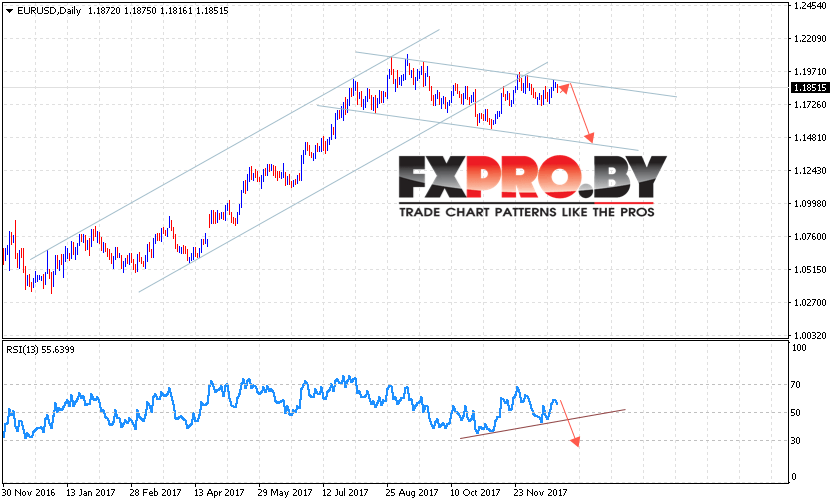Image resolution: width=831 pixels, height=504 pixels.
Task: Click the 28 Feb 2017 date label
Action: tap(155, 493)
